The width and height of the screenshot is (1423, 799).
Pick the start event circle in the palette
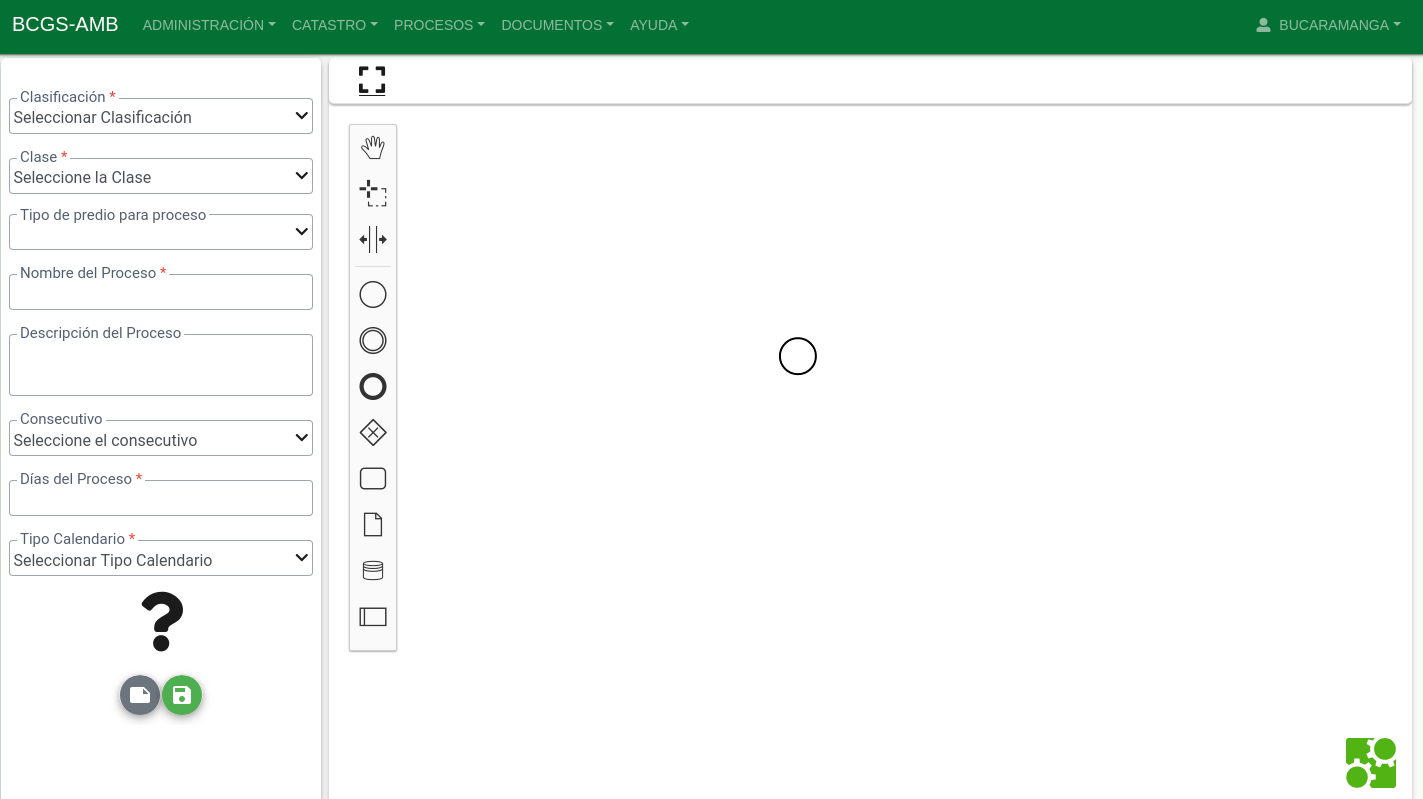tap(373, 295)
